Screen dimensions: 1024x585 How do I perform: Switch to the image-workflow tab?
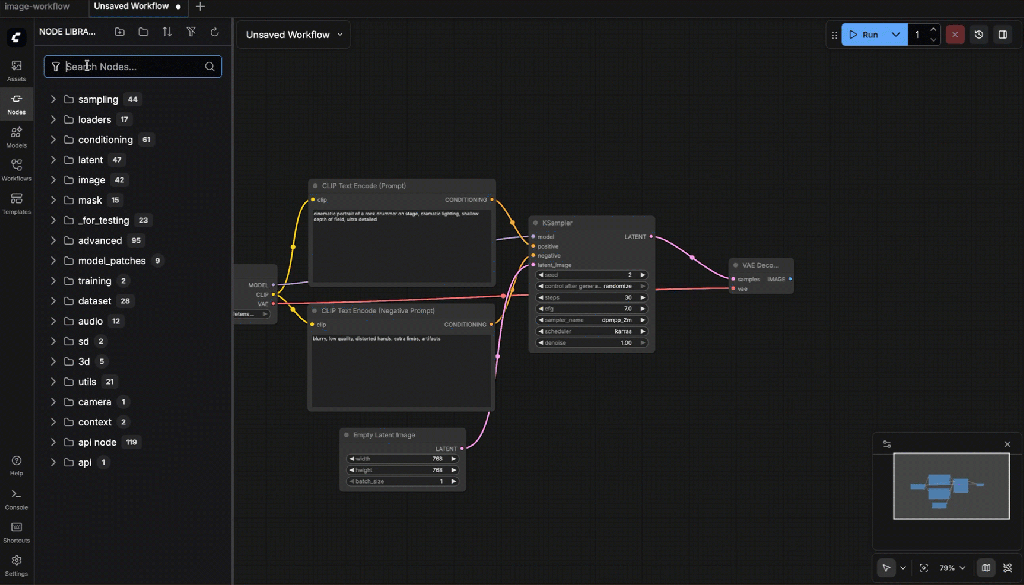38,6
